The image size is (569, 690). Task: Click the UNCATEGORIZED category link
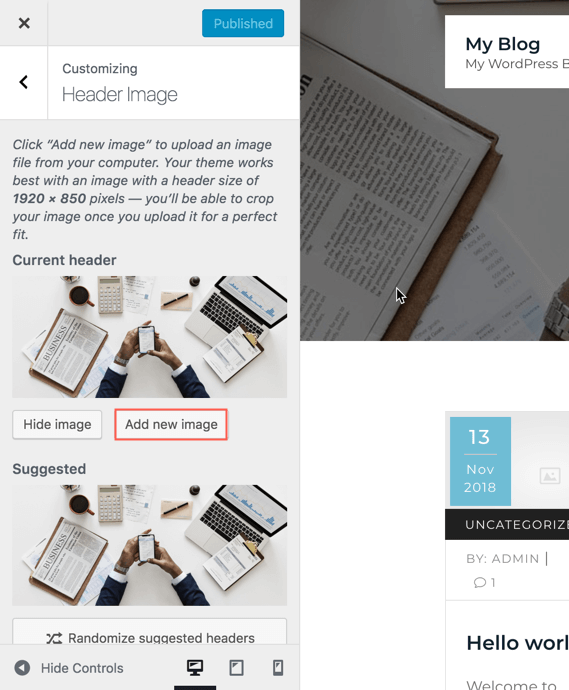click(x=517, y=525)
